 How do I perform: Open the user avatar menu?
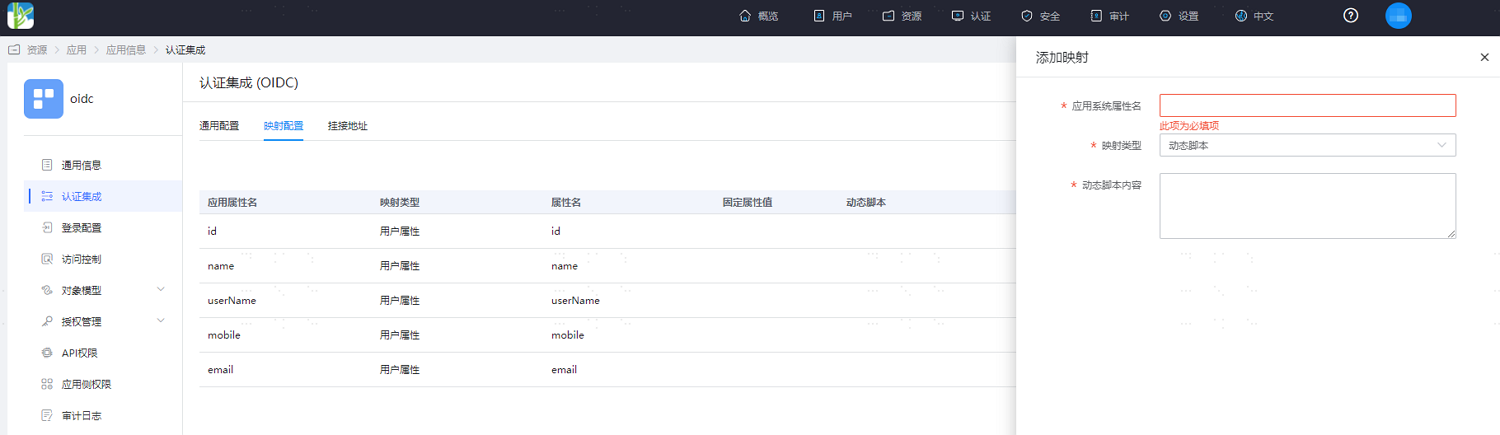pos(1398,16)
